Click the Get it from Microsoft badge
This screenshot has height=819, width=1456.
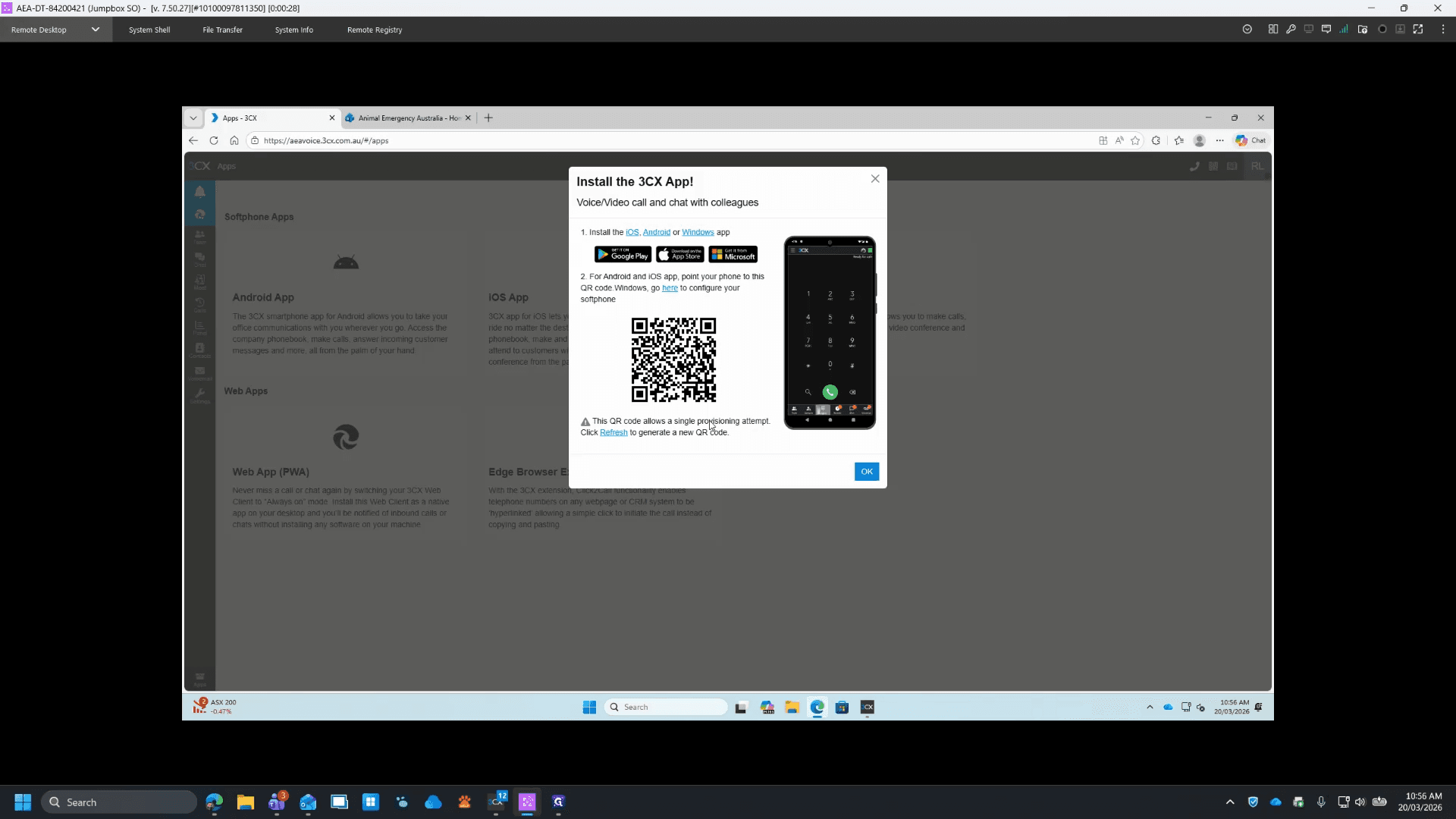click(x=733, y=255)
